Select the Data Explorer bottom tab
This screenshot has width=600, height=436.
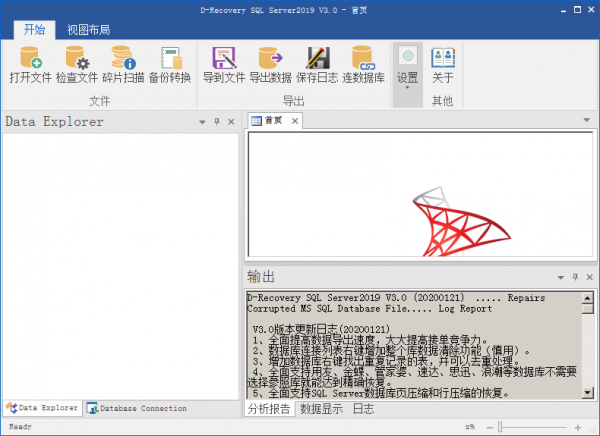coord(42,408)
